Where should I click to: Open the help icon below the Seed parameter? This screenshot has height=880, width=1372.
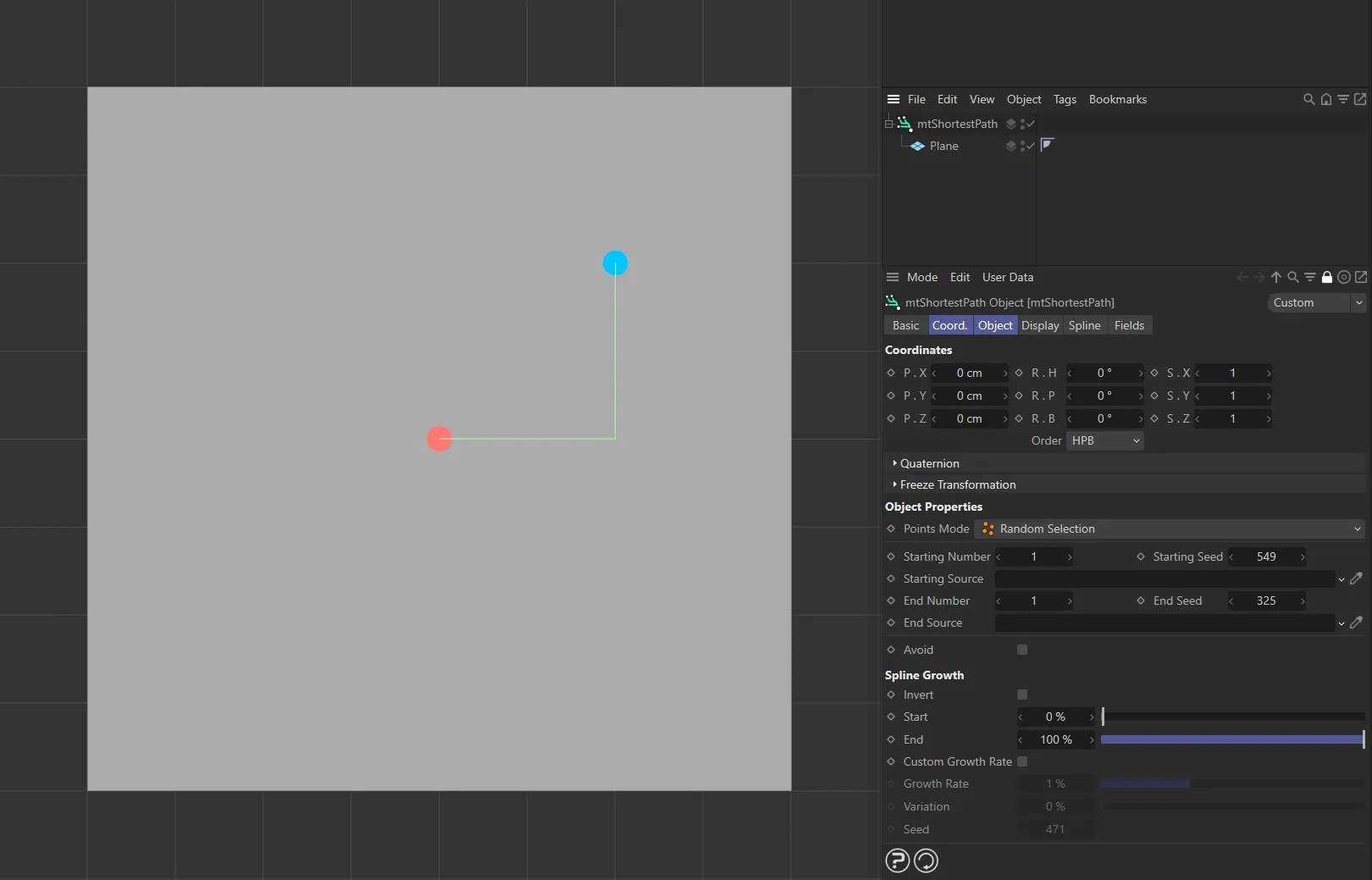pyautogui.click(x=897, y=861)
